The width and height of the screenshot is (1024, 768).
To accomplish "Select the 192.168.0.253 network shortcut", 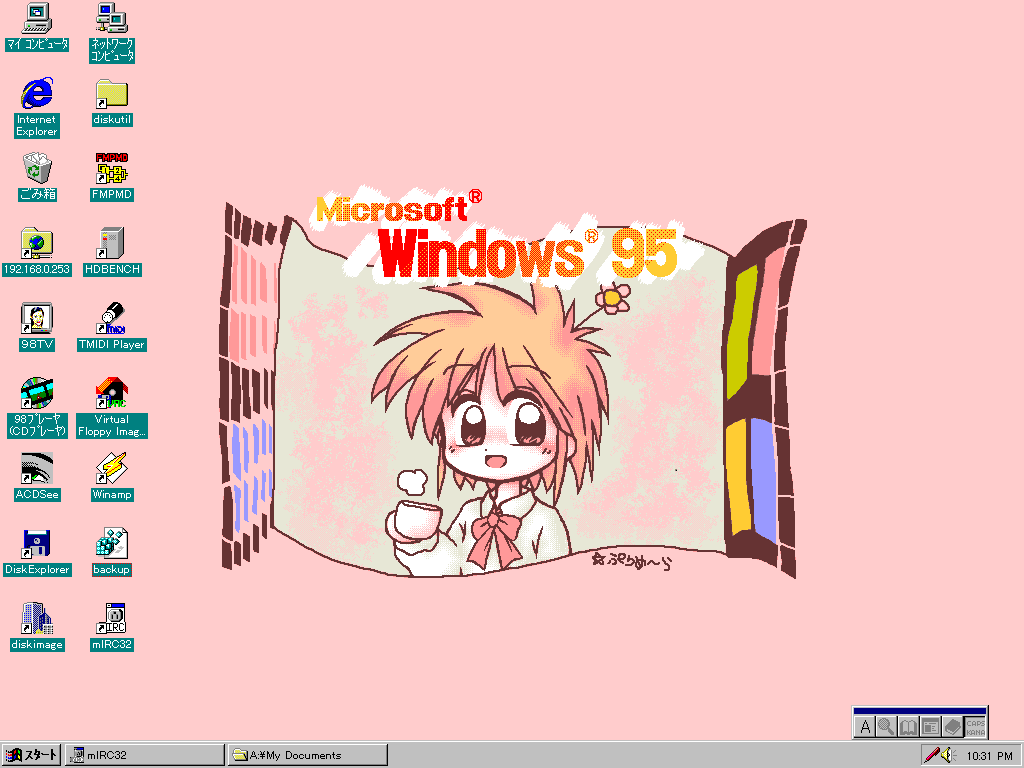I will (x=37, y=244).
